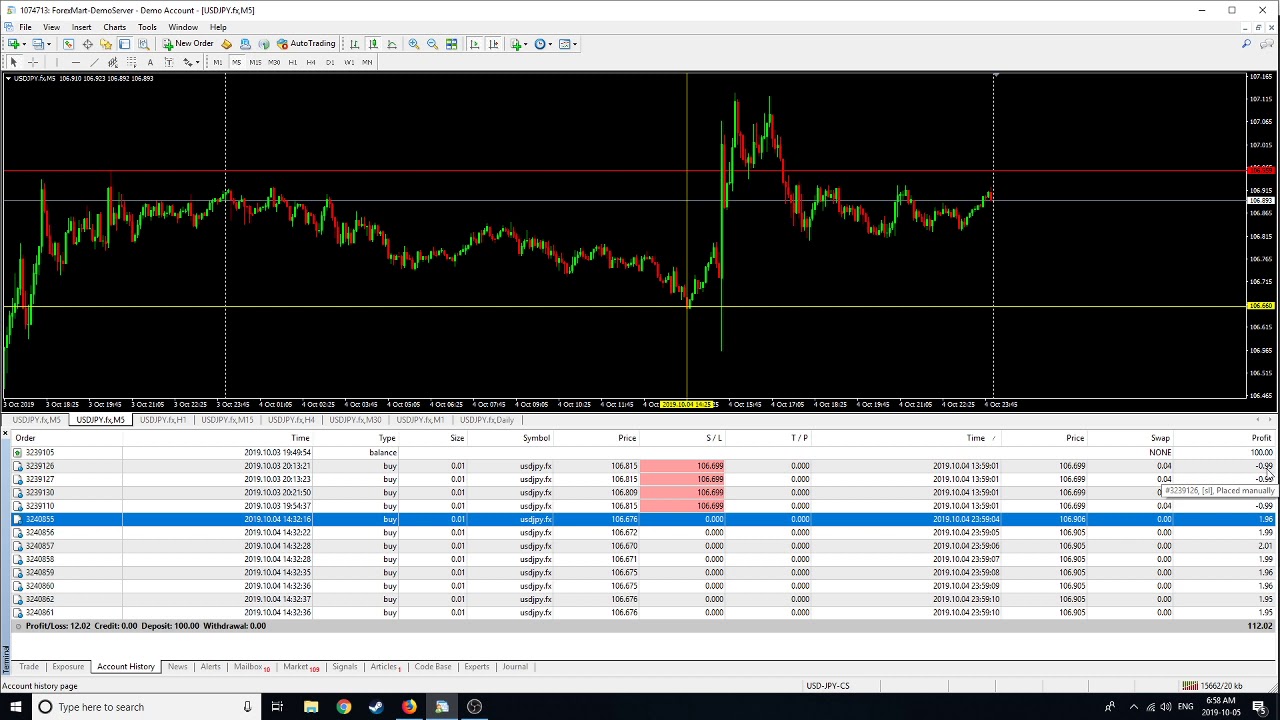Screen dimensions: 1280x720
Task: Open the Indicators list icon
Action: (x=516, y=44)
